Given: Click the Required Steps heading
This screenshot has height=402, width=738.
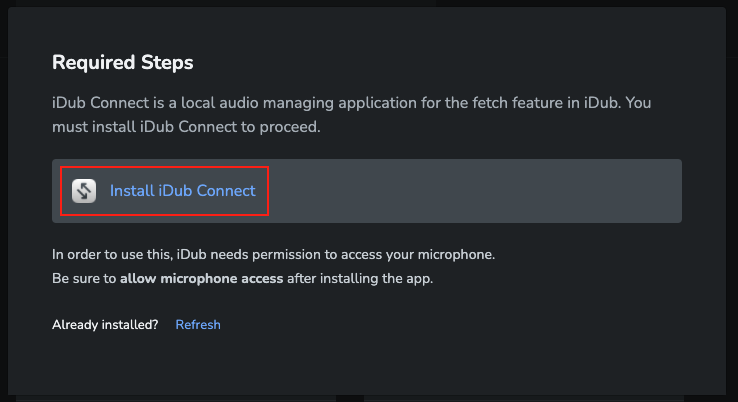Looking at the screenshot, I should click(122, 62).
